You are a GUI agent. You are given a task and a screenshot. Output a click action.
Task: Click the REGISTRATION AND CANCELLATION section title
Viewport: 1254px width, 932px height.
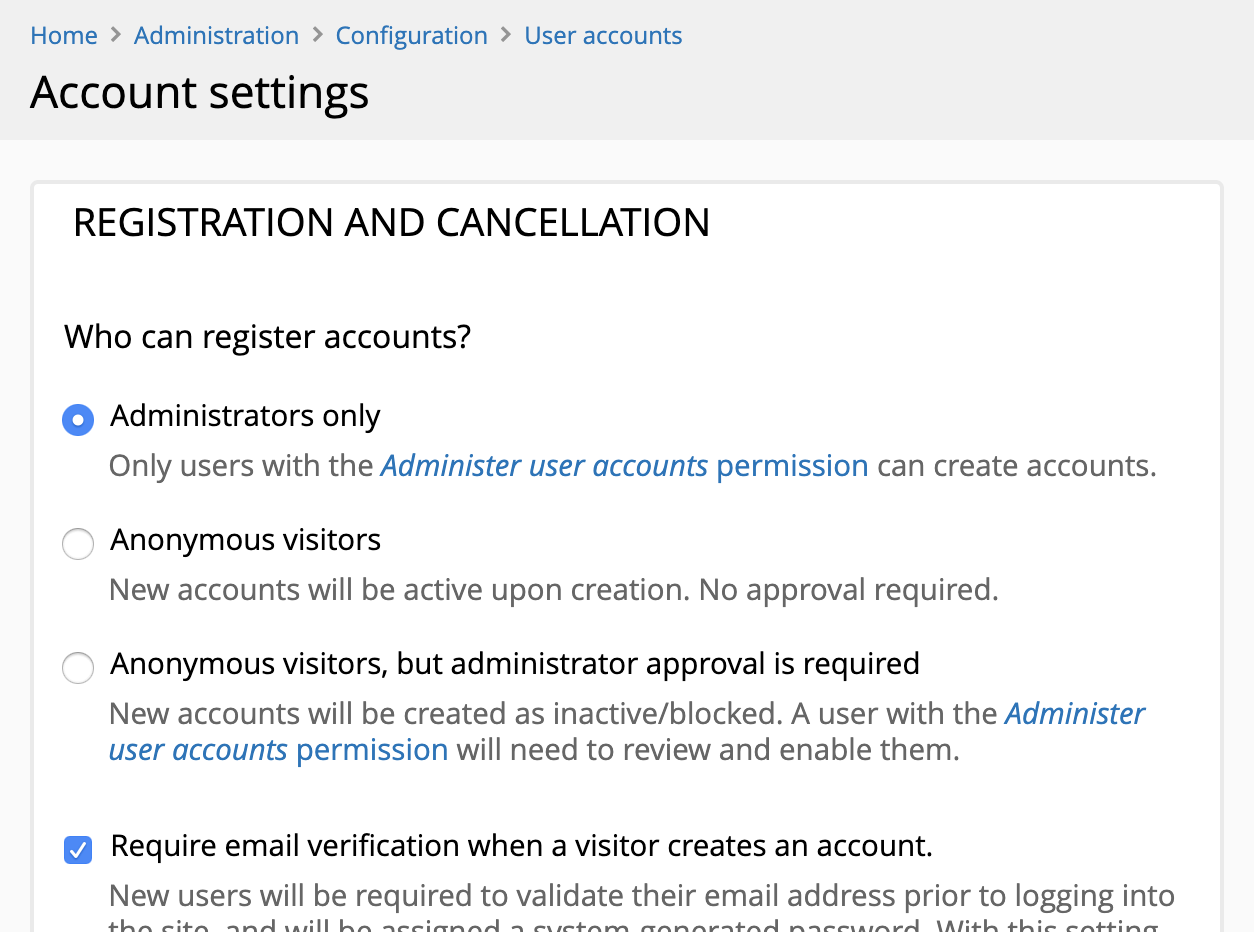pyautogui.click(x=392, y=222)
